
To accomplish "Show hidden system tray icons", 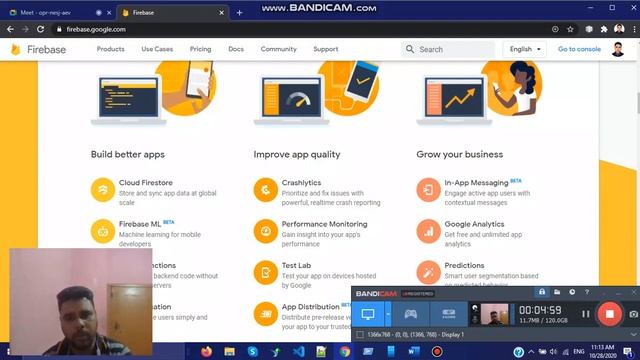I will pyautogui.click(x=531, y=351).
